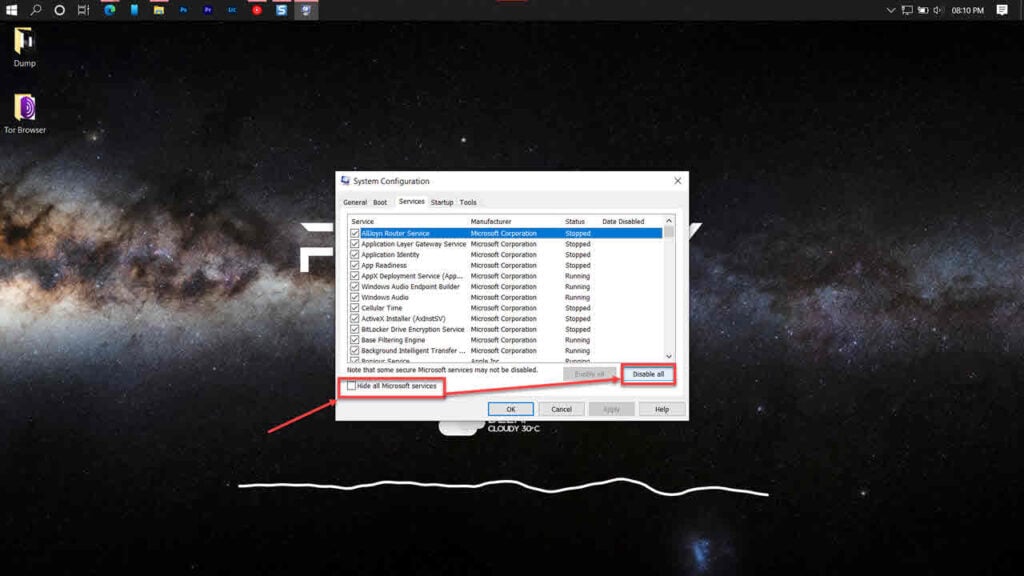Open the Dump folder on the desktop
Screen dimensions: 1024x576
pyautogui.click(x=24, y=48)
